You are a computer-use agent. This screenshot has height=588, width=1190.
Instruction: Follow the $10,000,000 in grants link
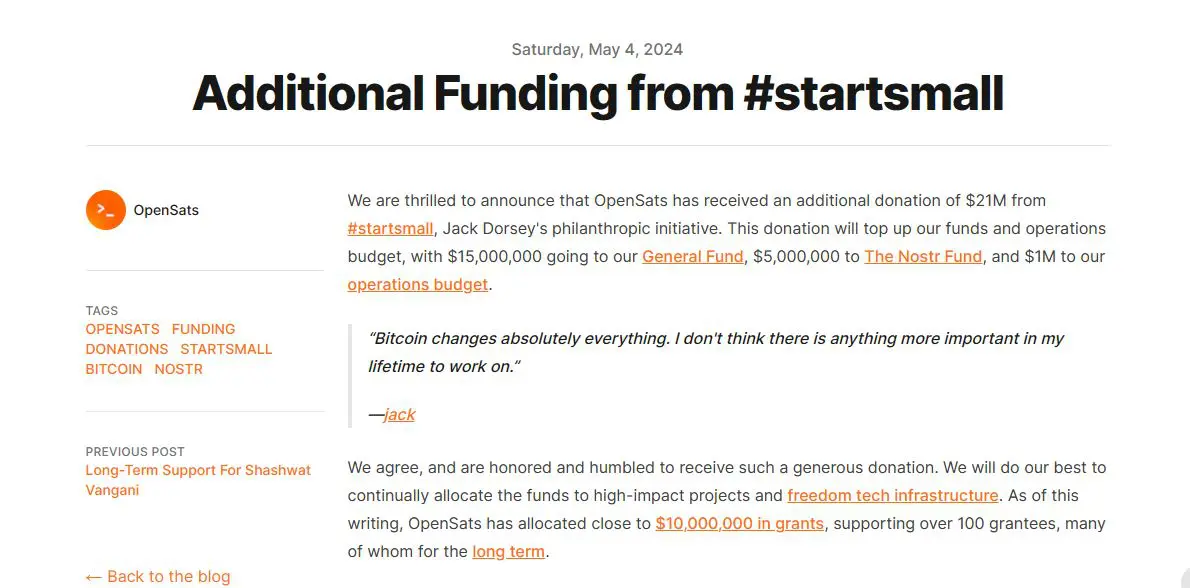coord(740,524)
